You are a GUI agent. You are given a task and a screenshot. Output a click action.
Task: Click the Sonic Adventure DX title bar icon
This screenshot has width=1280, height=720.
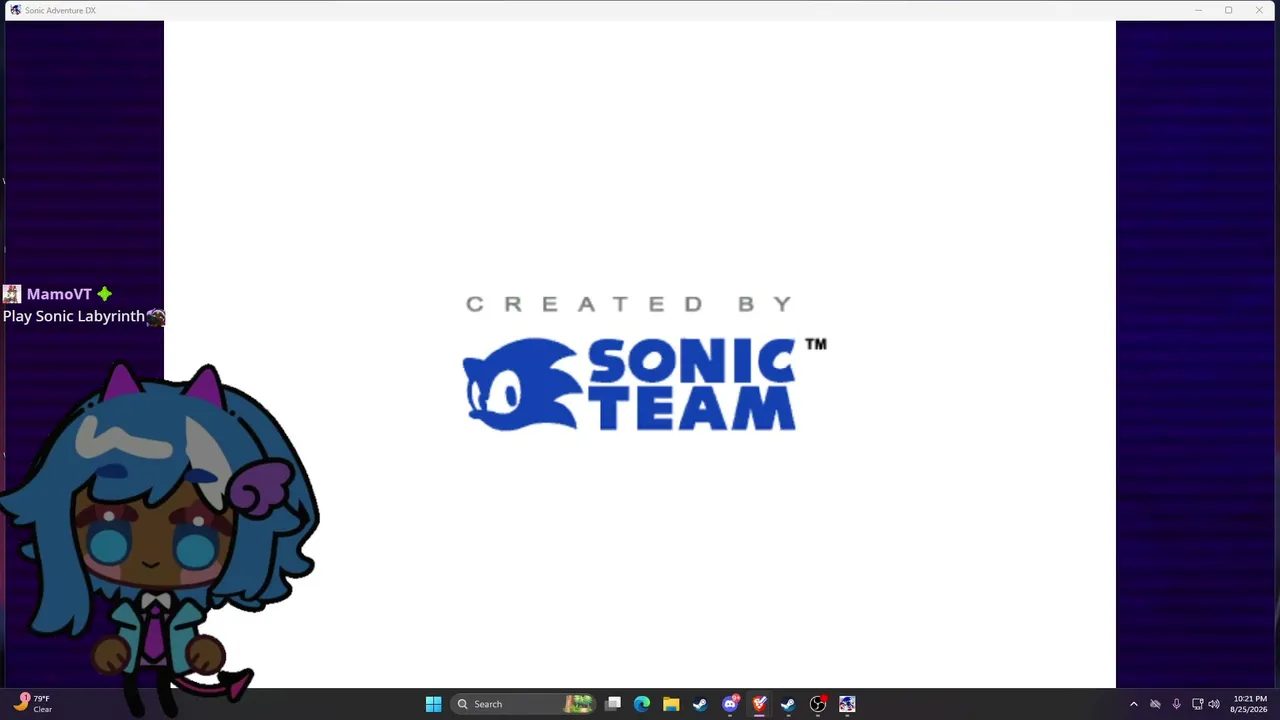[x=15, y=10]
